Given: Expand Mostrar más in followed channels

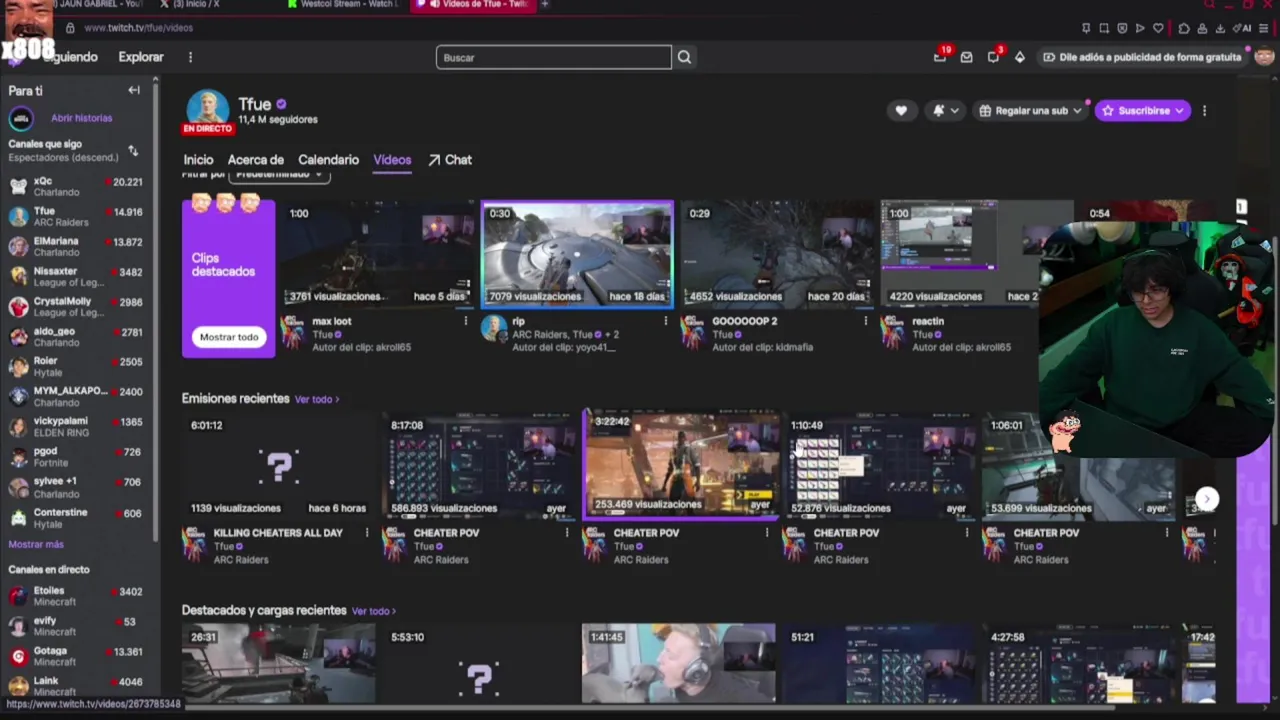Looking at the screenshot, I should tap(36, 544).
